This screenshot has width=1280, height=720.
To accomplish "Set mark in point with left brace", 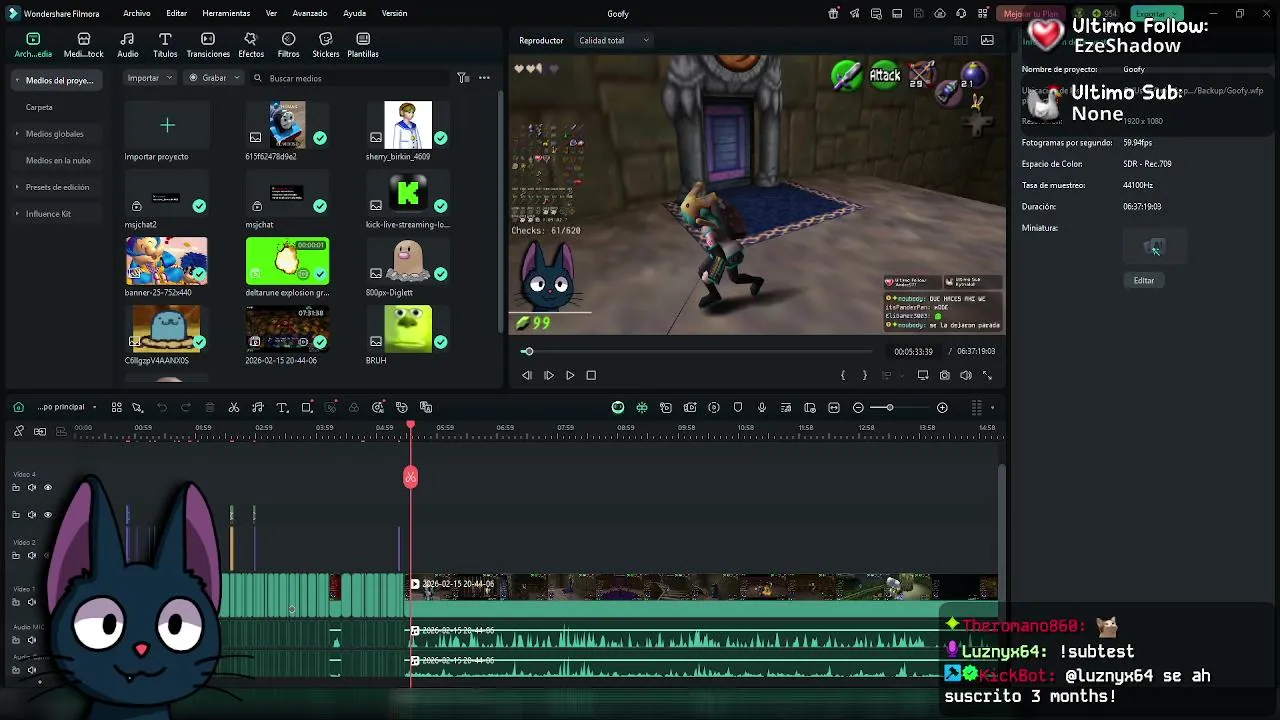I will (843, 375).
